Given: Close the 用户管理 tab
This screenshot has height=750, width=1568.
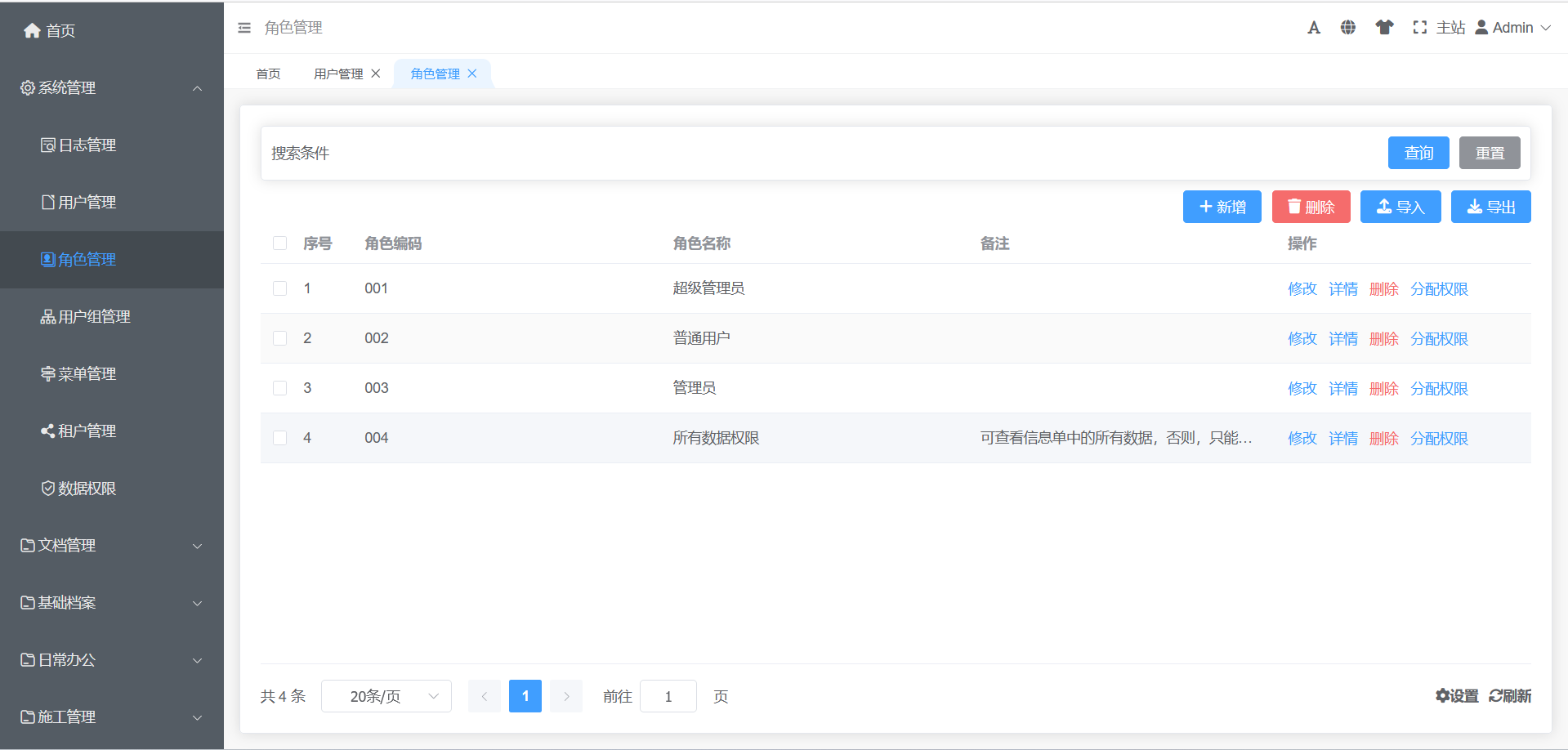Looking at the screenshot, I should pyautogui.click(x=376, y=74).
